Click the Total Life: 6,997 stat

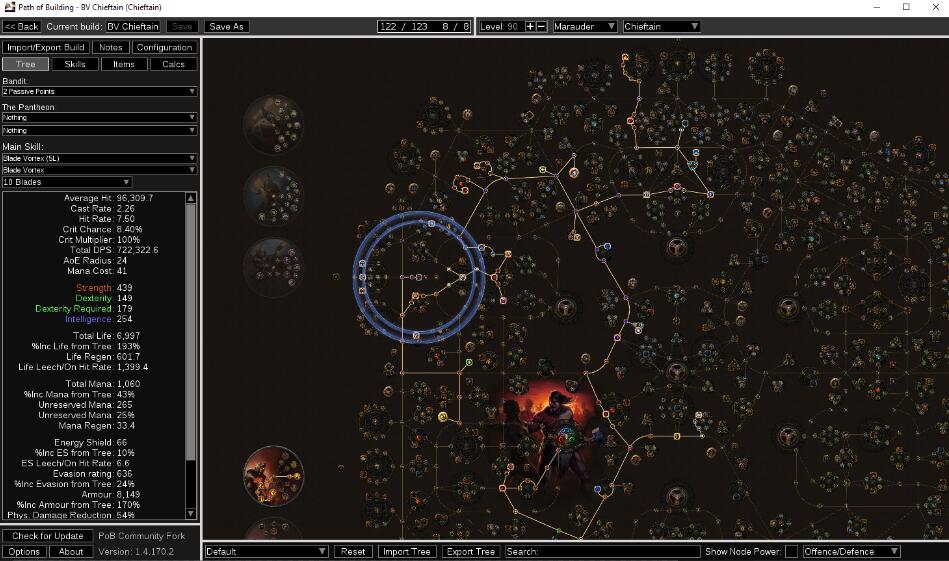[x=107, y=336]
